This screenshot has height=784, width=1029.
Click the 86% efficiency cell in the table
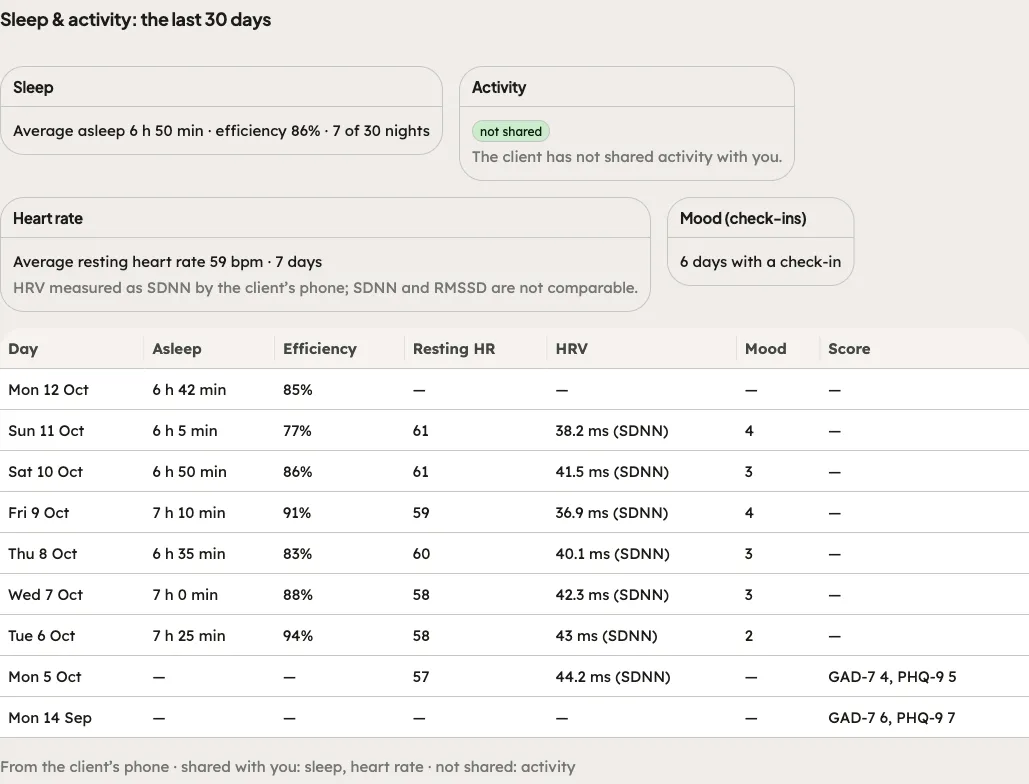click(297, 472)
